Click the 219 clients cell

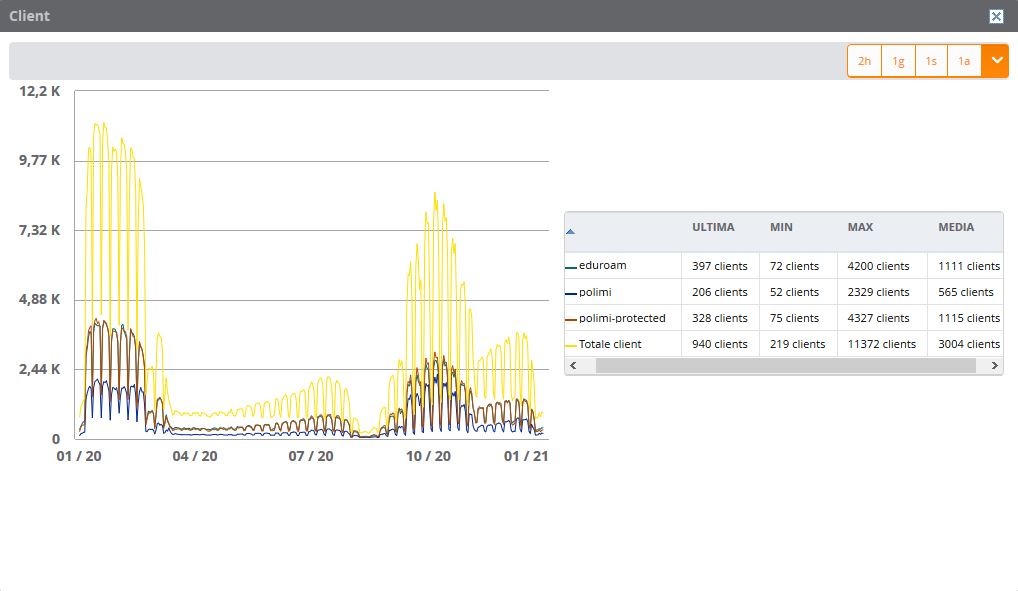point(797,344)
